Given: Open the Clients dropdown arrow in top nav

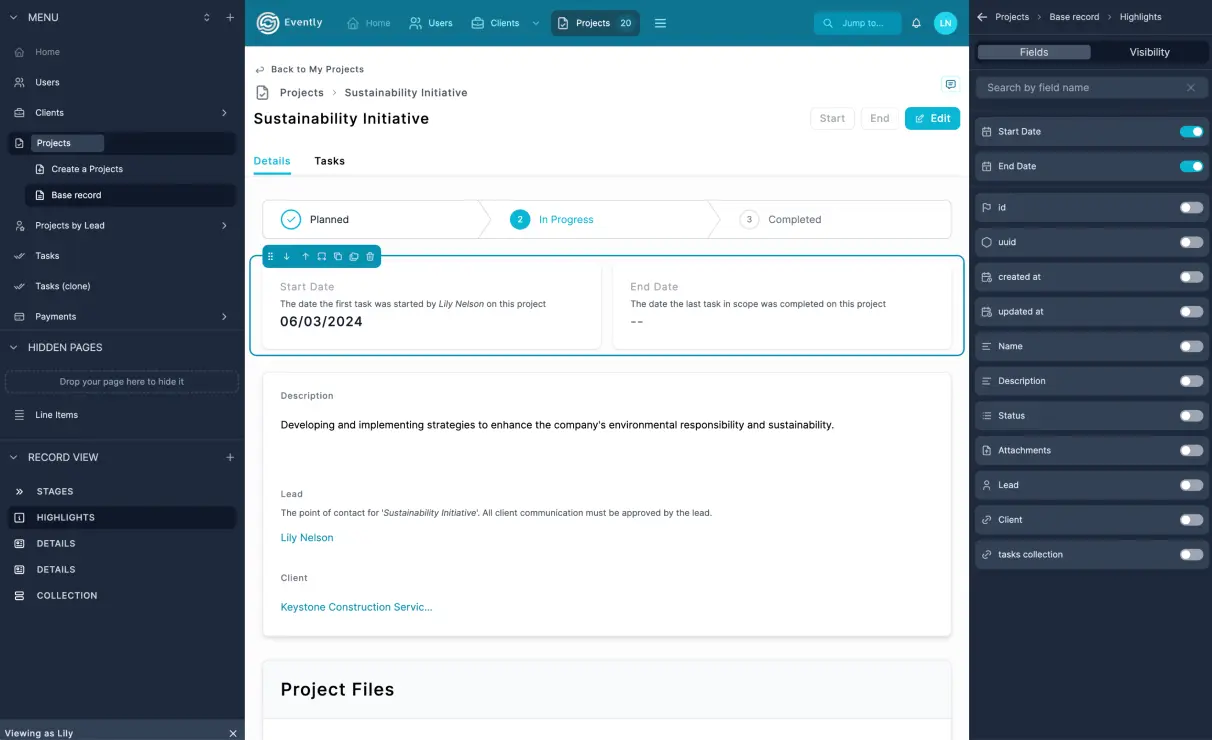Looking at the screenshot, I should click(x=536, y=23).
